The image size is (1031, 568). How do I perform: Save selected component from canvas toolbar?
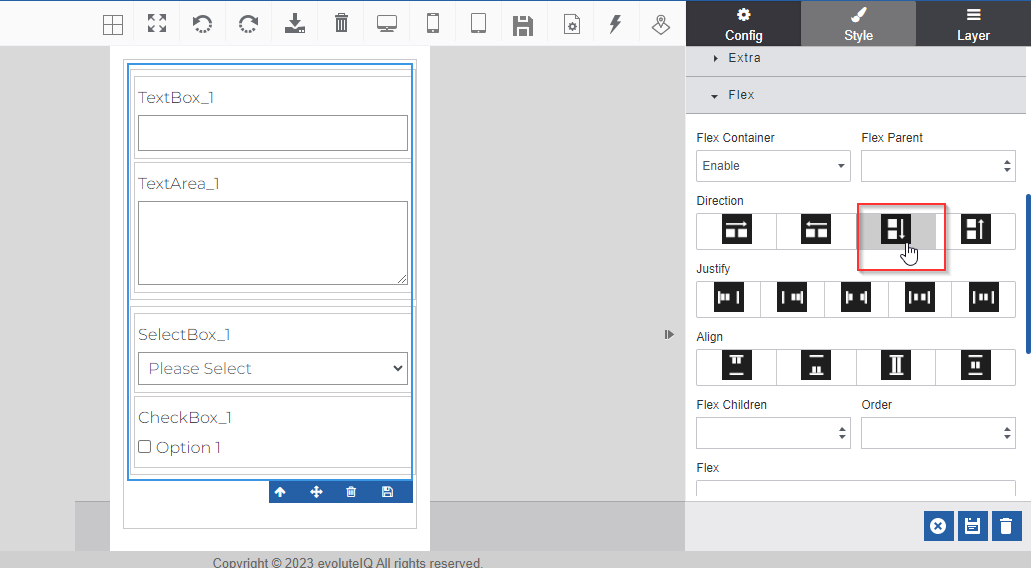[x=387, y=492]
